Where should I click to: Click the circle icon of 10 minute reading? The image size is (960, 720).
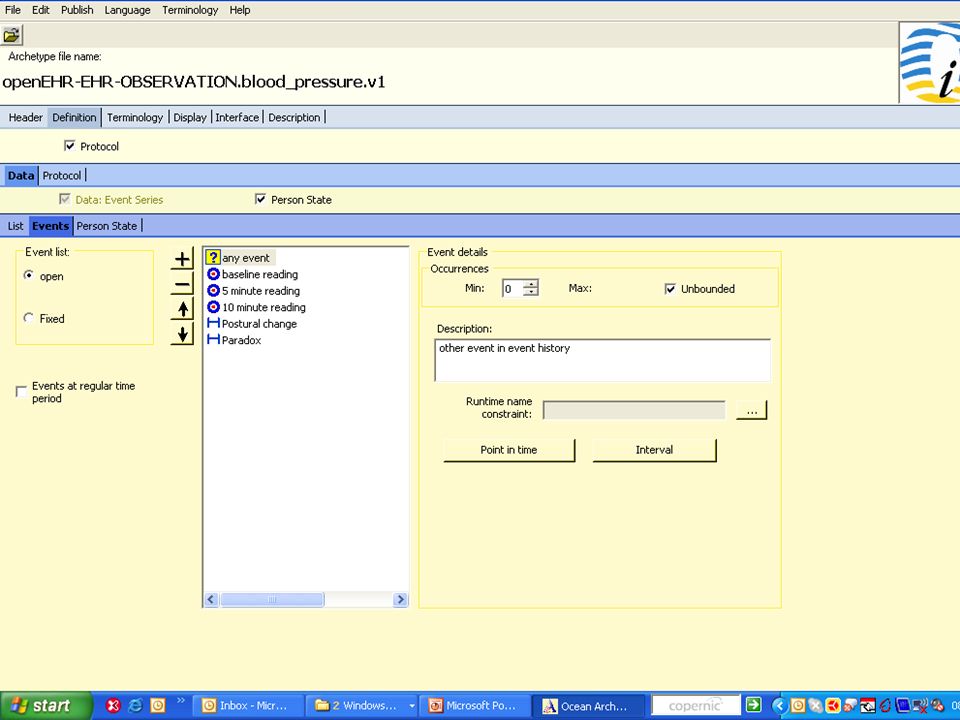213,307
